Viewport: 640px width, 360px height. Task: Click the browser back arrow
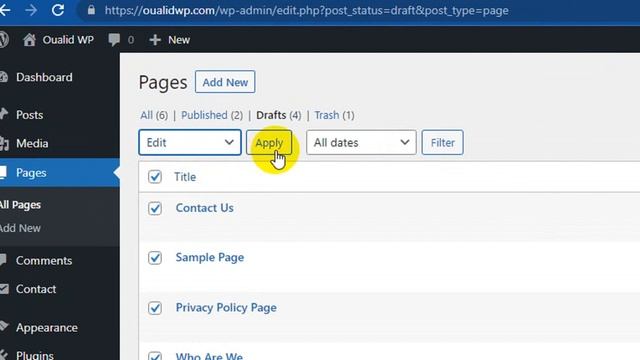pos(5,10)
